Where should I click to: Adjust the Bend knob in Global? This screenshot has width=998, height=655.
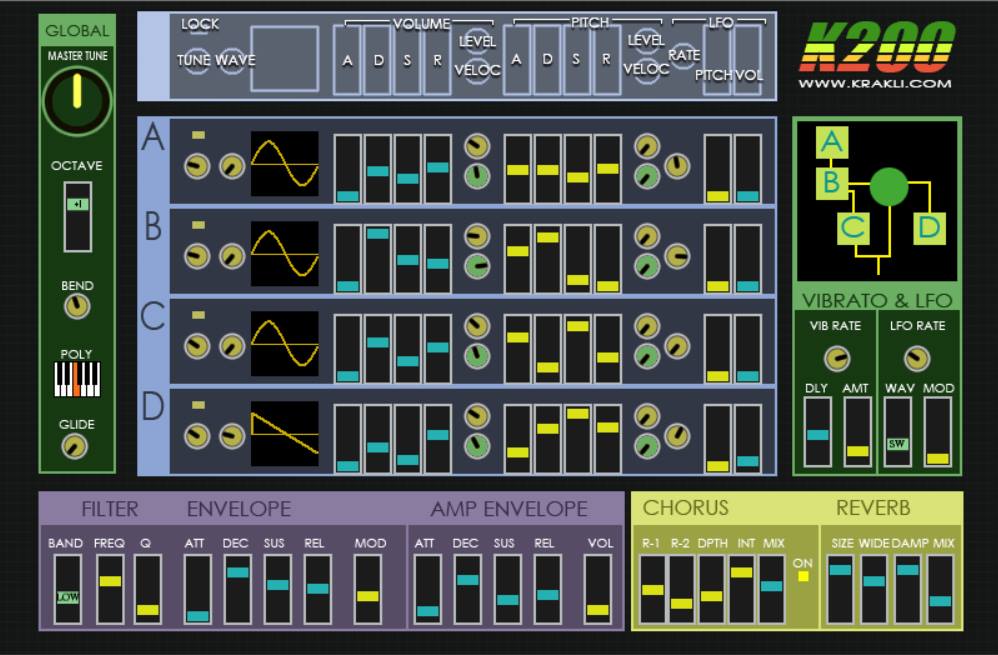click(77, 307)
